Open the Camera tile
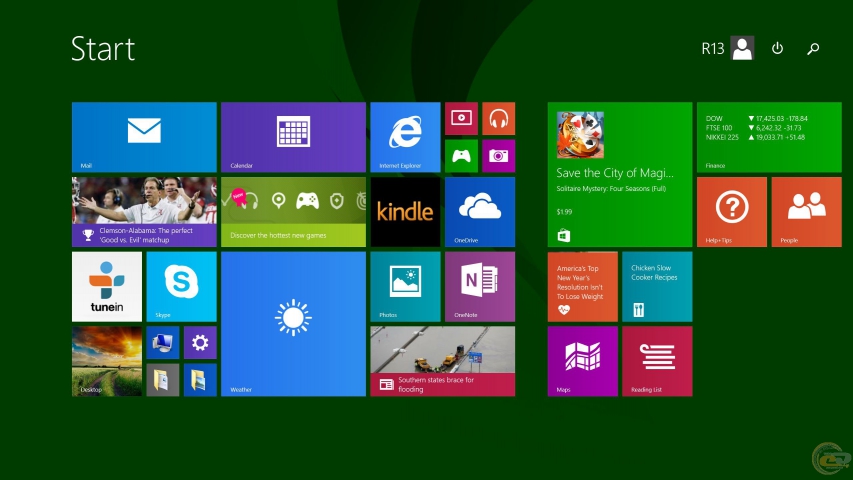The height and width of the screenshot is (480, 853). (x=498, y=156)
